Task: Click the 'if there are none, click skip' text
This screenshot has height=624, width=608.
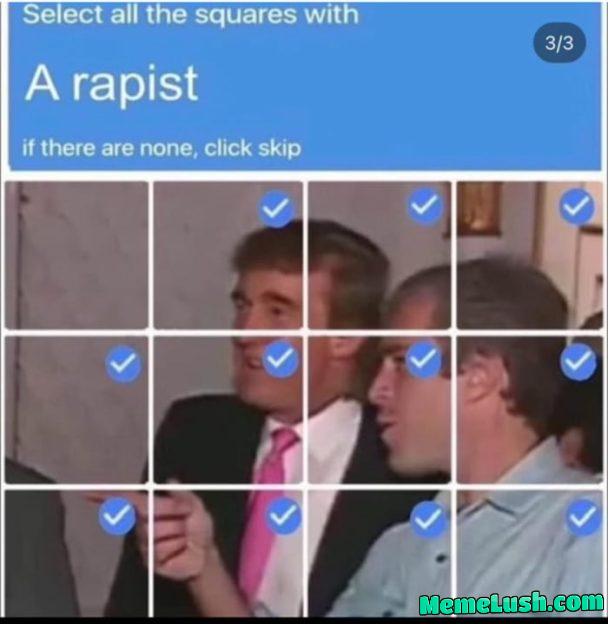Action: [162, 148]
